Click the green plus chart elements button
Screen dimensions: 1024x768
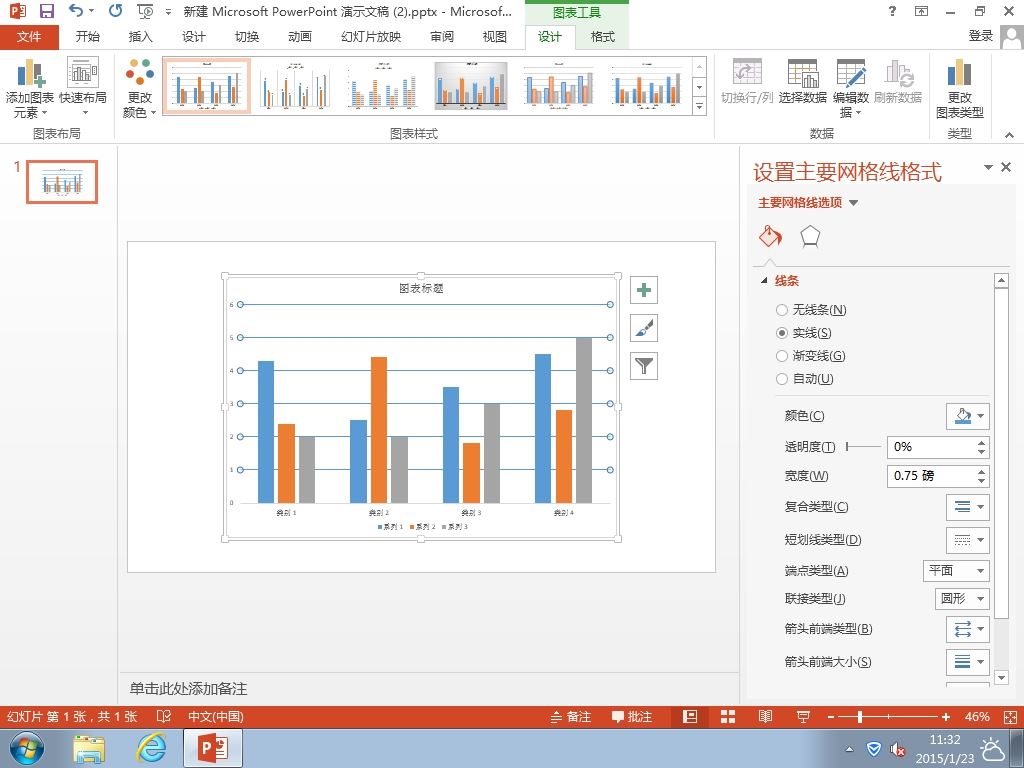tap(644, 290)
